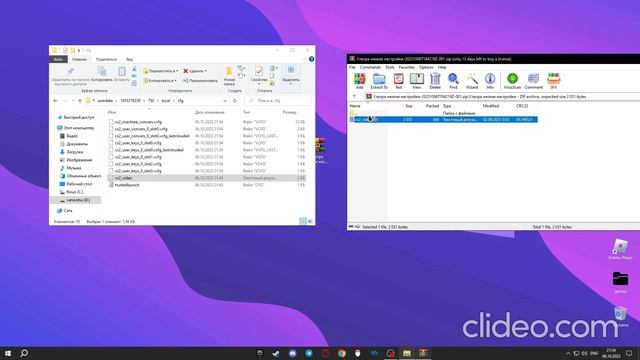This screenshot has height=360, width=640.
Task: Click Rename in the Explorer ribbon
Action: [200, 81]
